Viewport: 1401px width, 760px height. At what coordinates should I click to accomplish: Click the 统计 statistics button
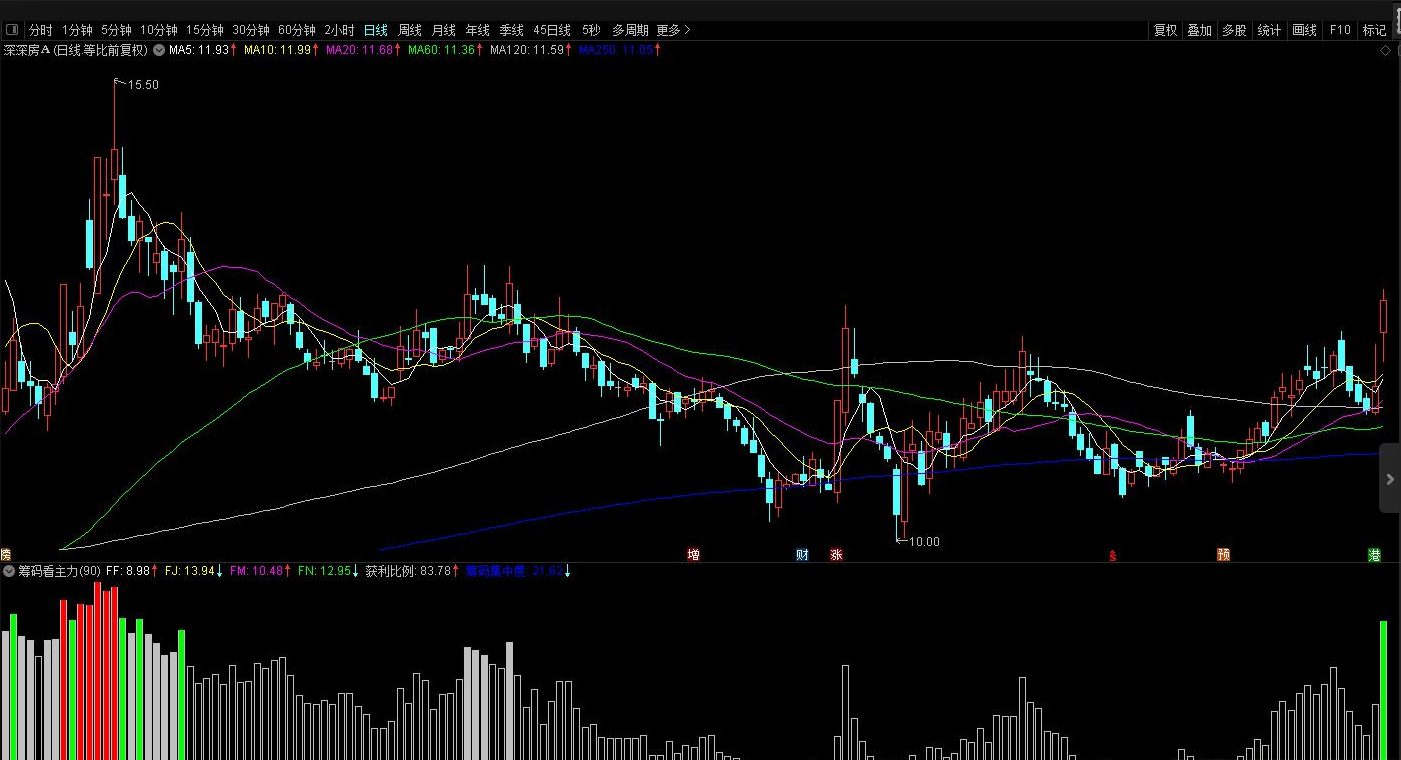point(1269,30)
